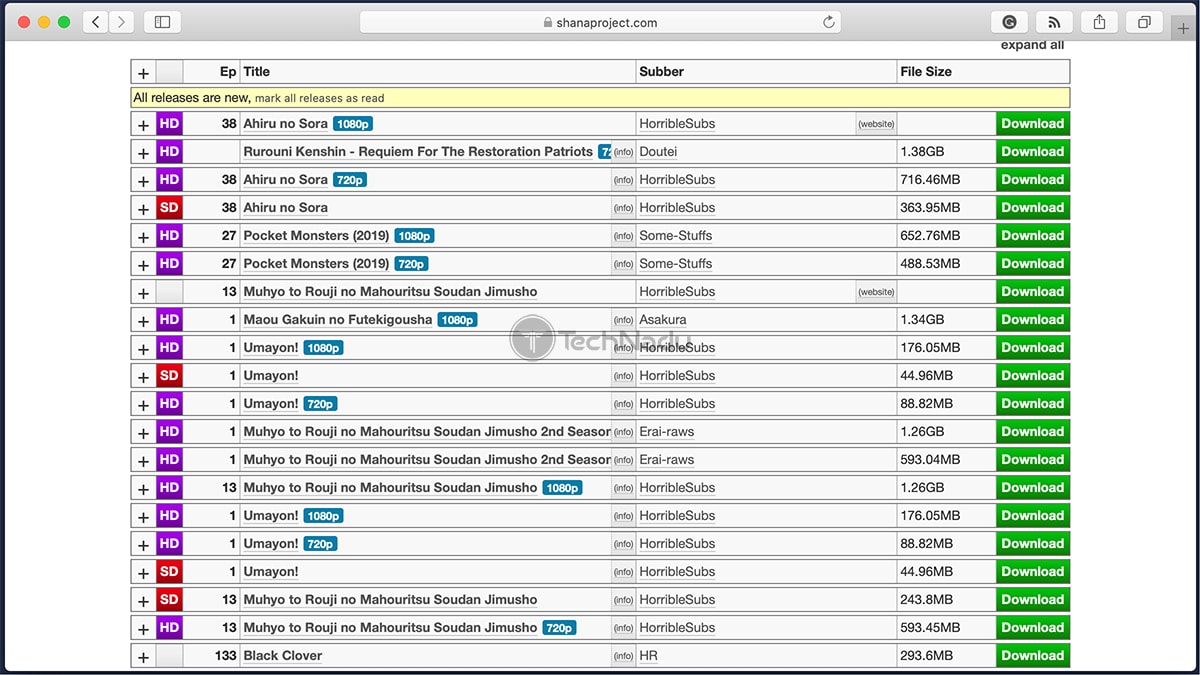
Task: Click the HR subber for Black Clover
Action: click(x=649, y=656)
